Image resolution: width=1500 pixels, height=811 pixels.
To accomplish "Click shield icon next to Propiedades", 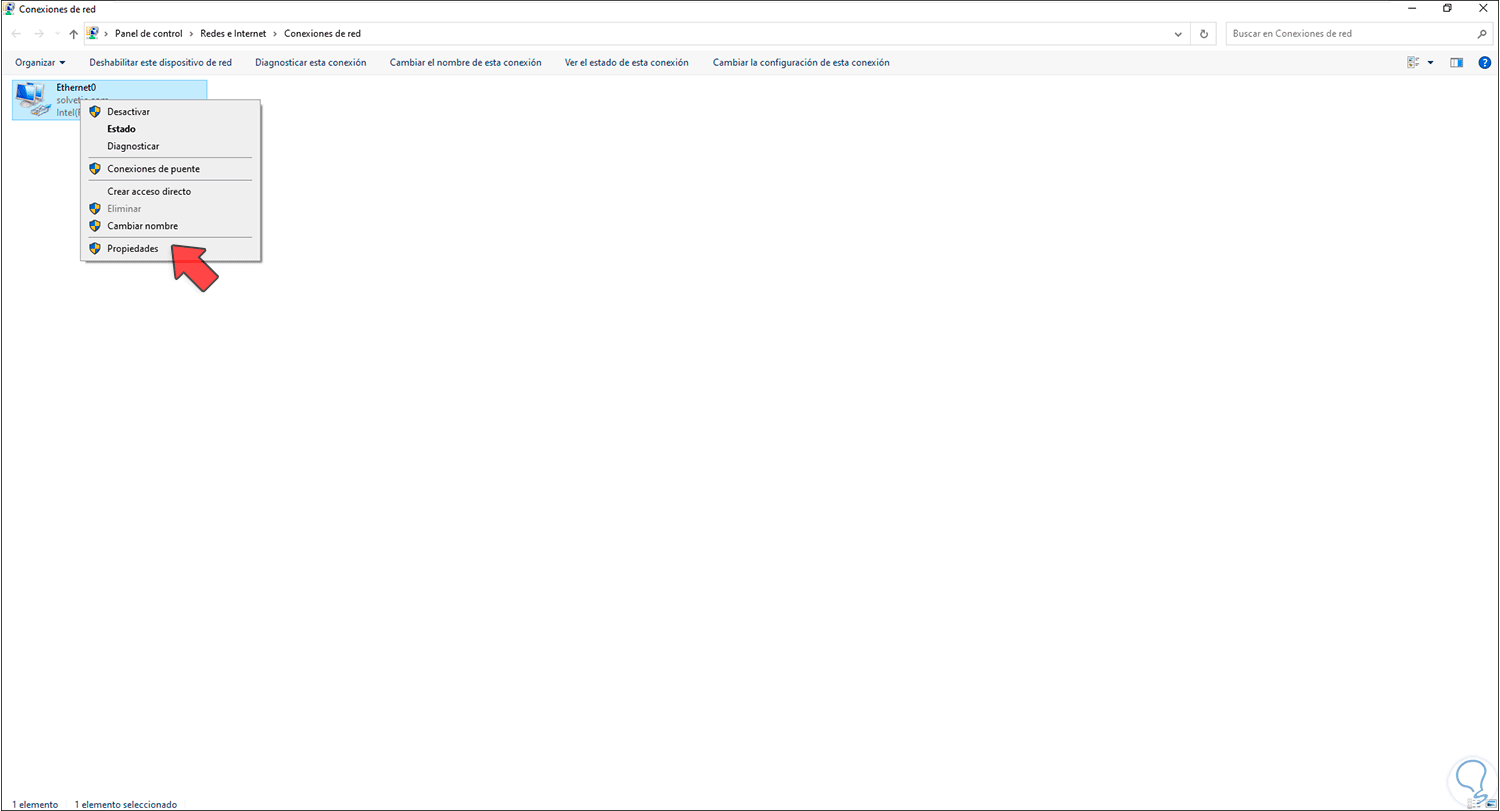I will (95, 248).
